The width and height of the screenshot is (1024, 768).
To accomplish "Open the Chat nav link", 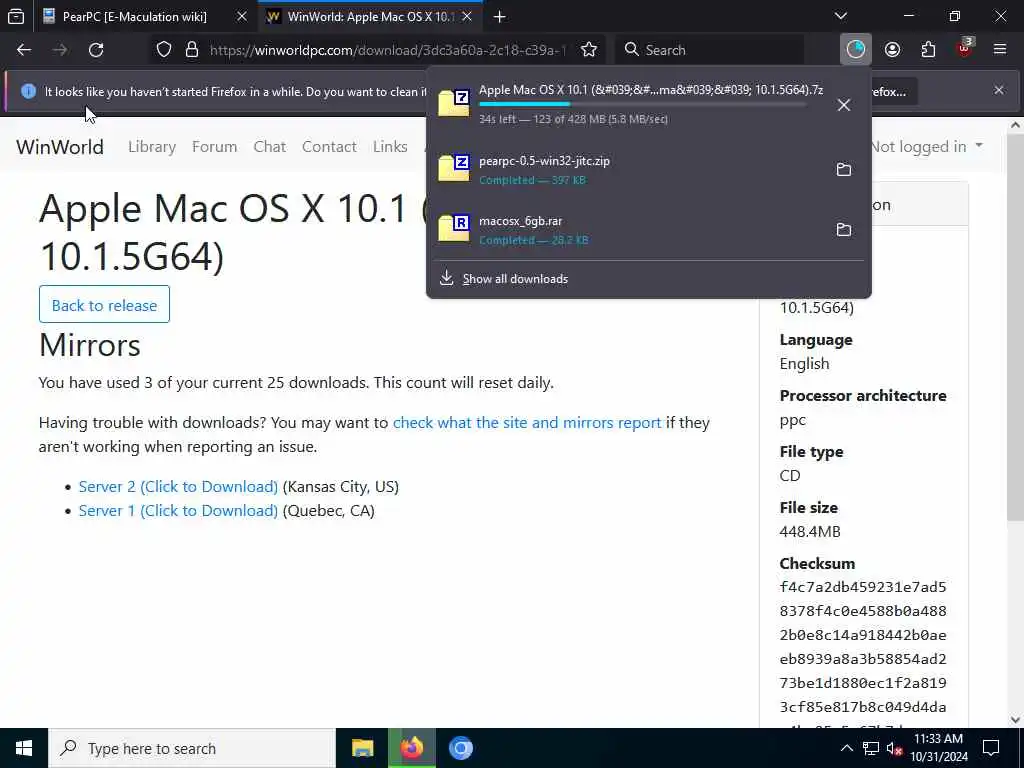I will point(270,146).
